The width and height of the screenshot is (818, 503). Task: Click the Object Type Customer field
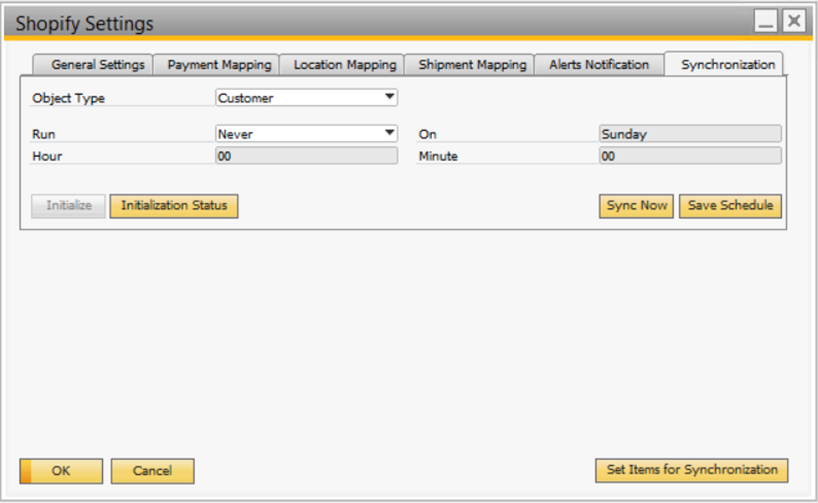coord(298,98)
